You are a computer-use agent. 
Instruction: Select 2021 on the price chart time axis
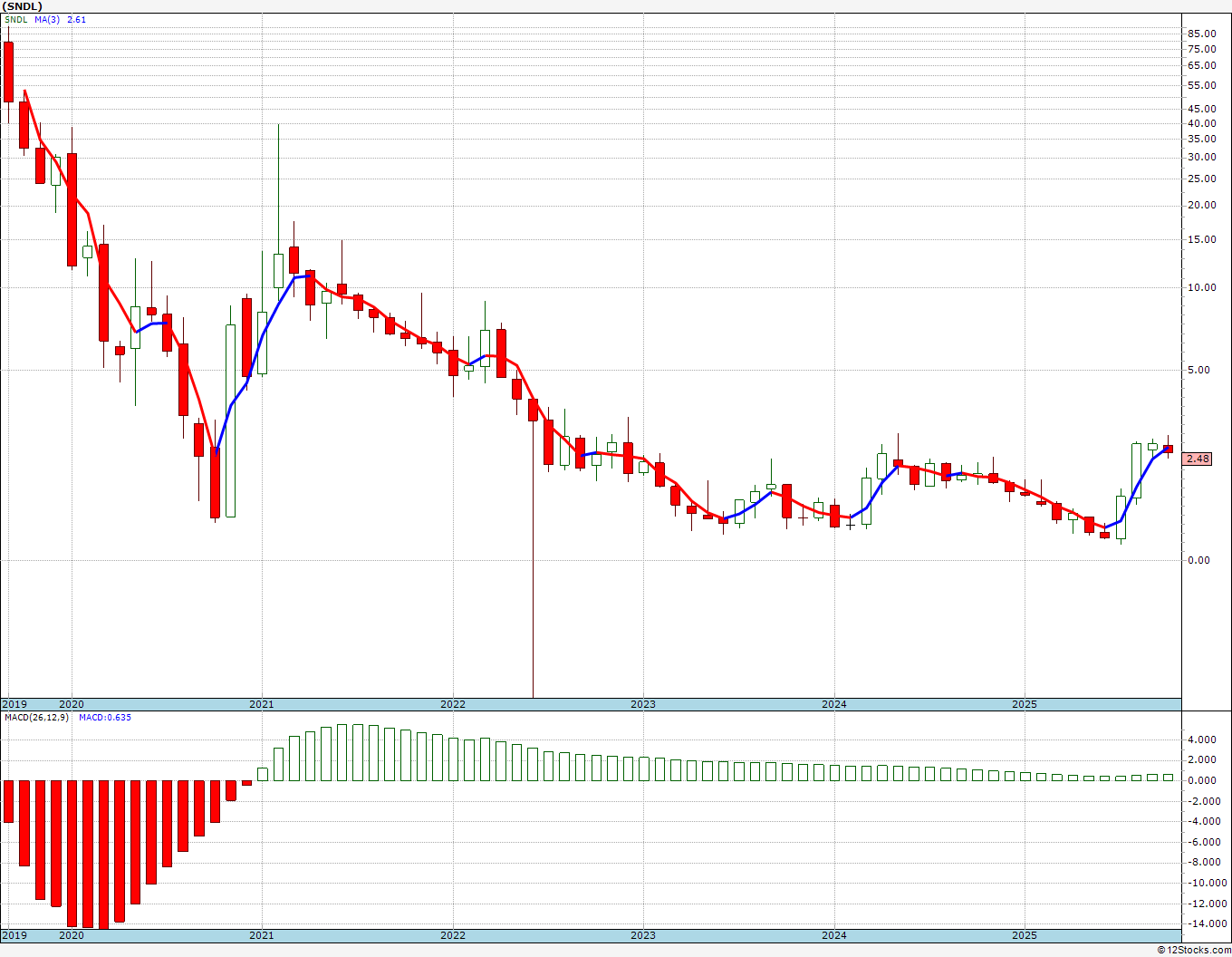pos(262,704)
